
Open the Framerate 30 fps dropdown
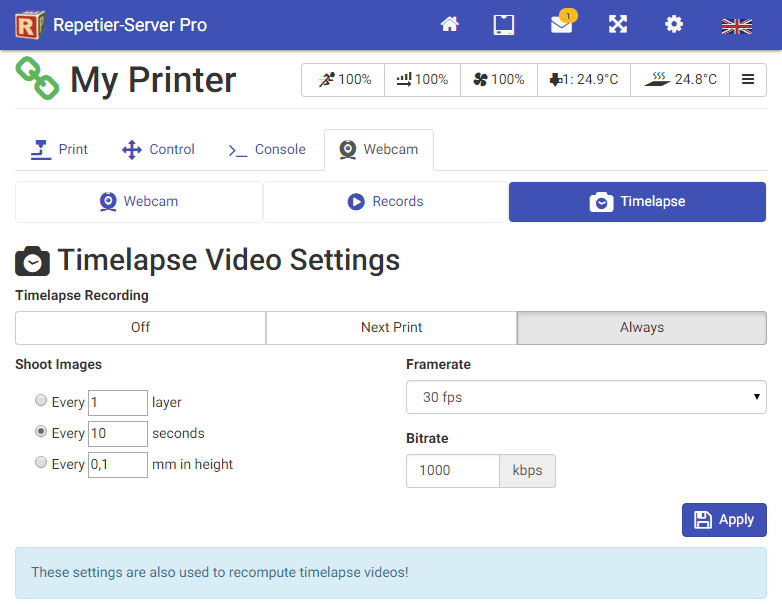click(586, 397)
